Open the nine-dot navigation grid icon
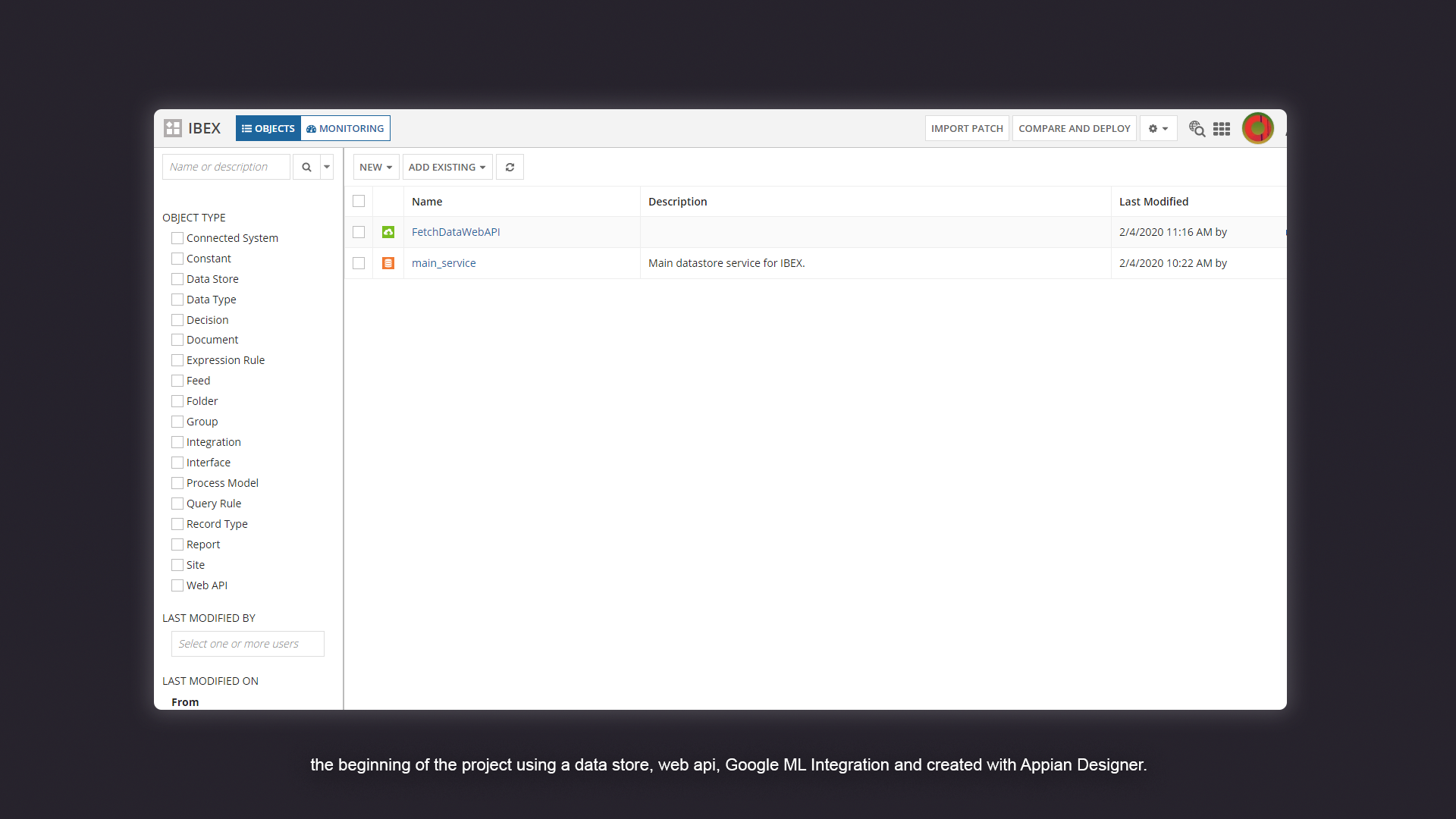This screenshot has width=1456, height=819. pos(1221,129)
